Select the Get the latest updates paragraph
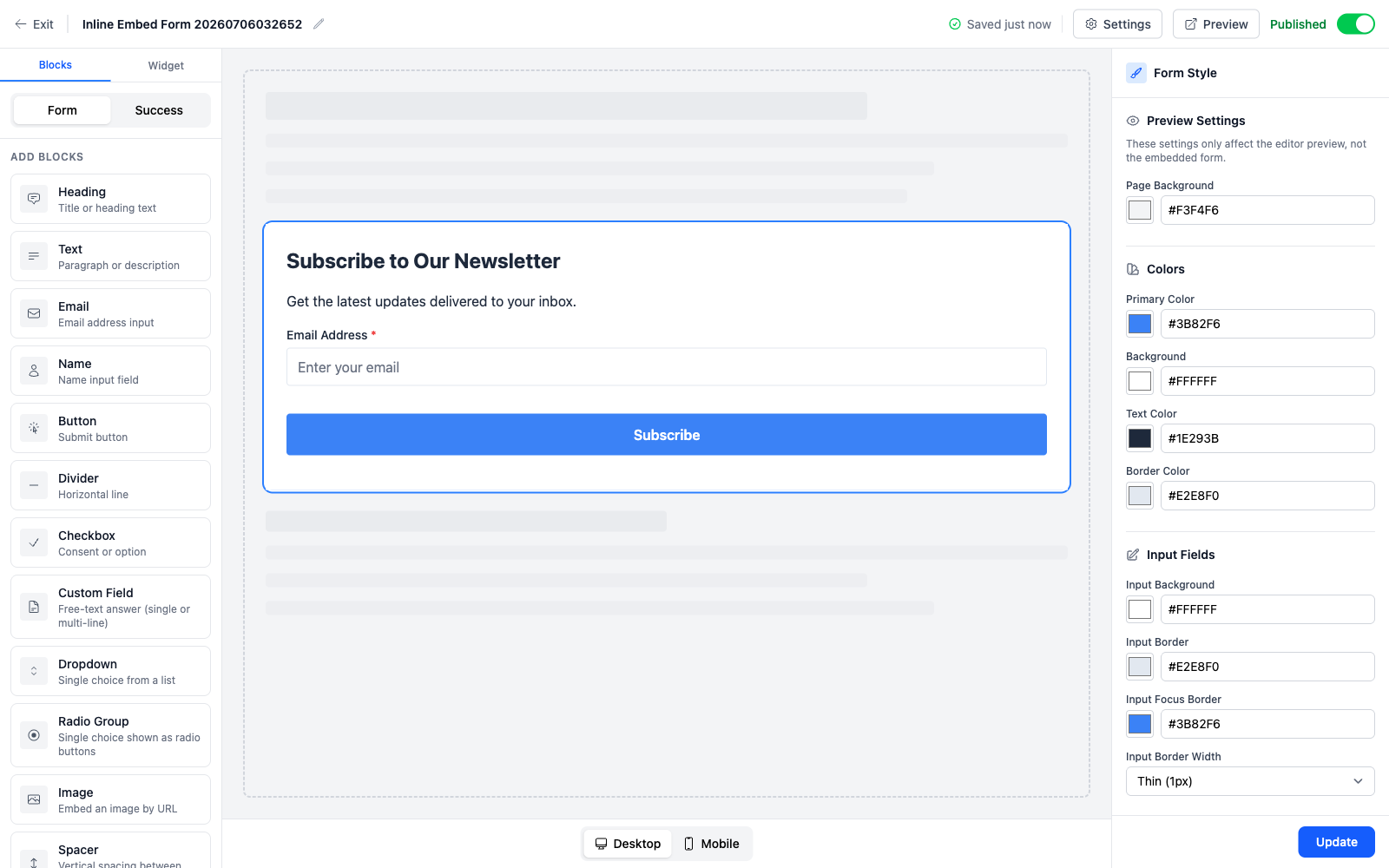The height and width of the screenshot is (868, 1389). 431,301
